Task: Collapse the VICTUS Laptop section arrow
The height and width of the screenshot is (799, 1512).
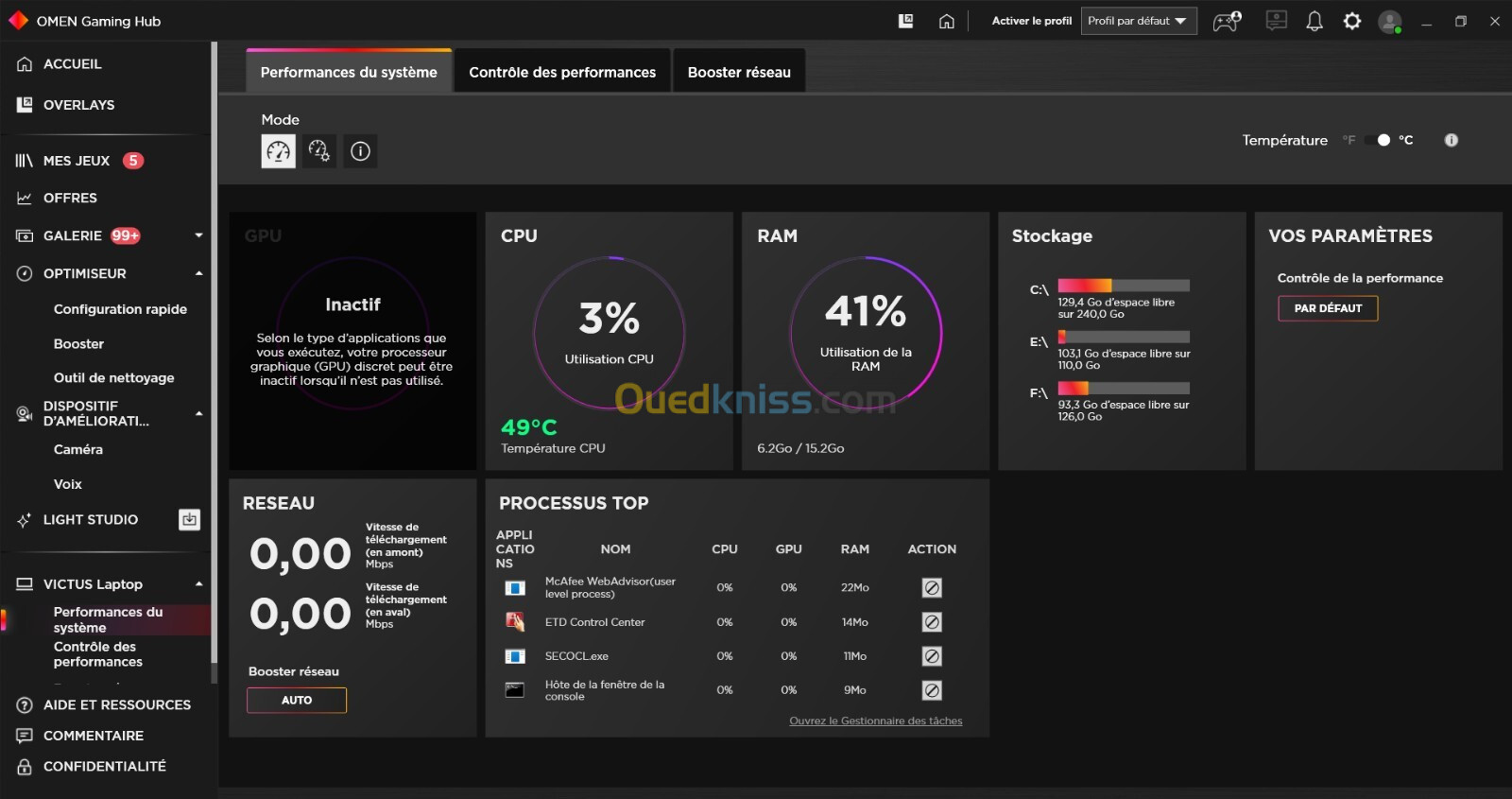Action: [198, 584]
